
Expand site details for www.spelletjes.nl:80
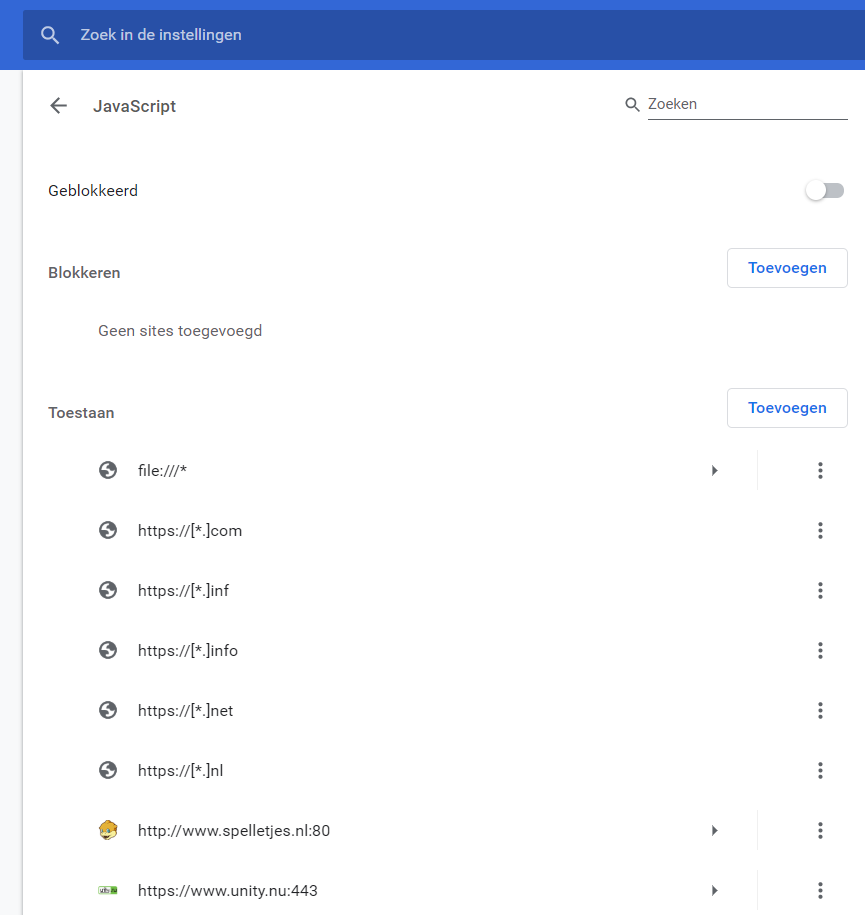coord(714,830)
